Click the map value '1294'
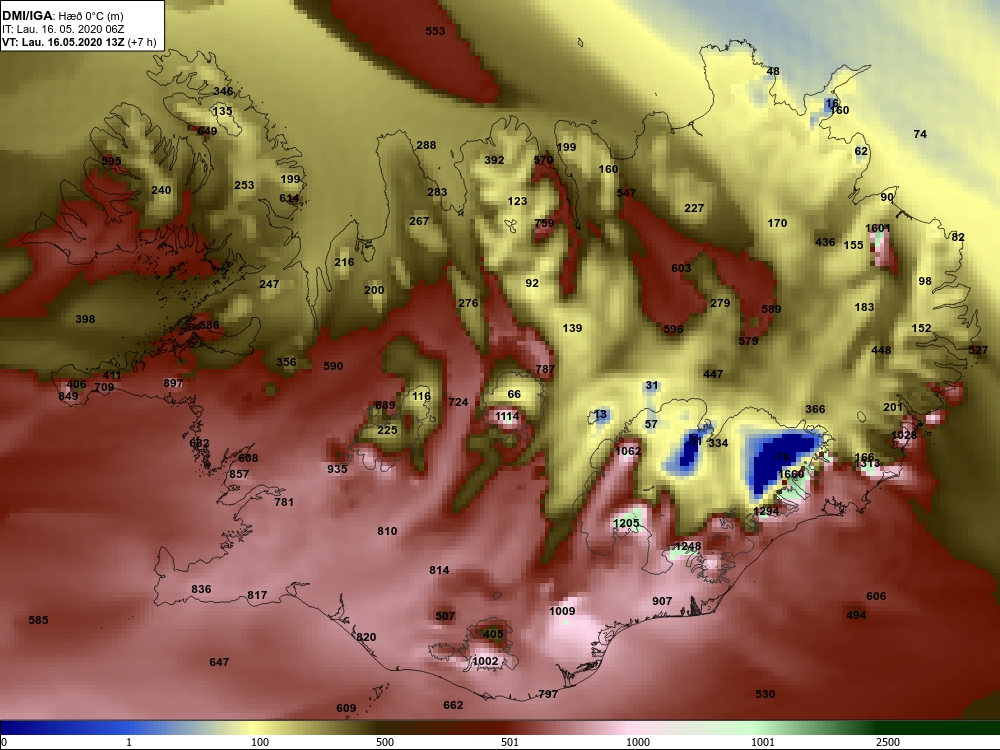Image resolution: width=1000 pixels, height=750 pixels. pyautogui.click(x=766, y=511)
